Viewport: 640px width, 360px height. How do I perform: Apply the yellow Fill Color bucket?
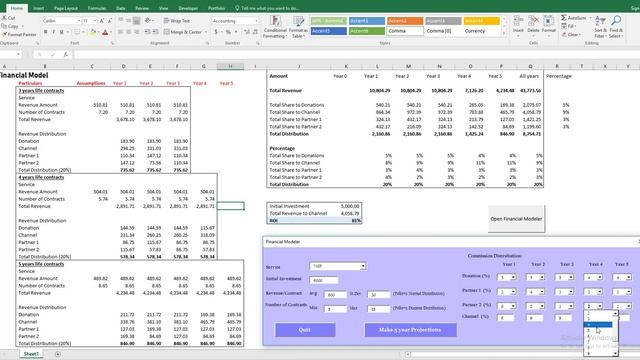pos(93,32)
